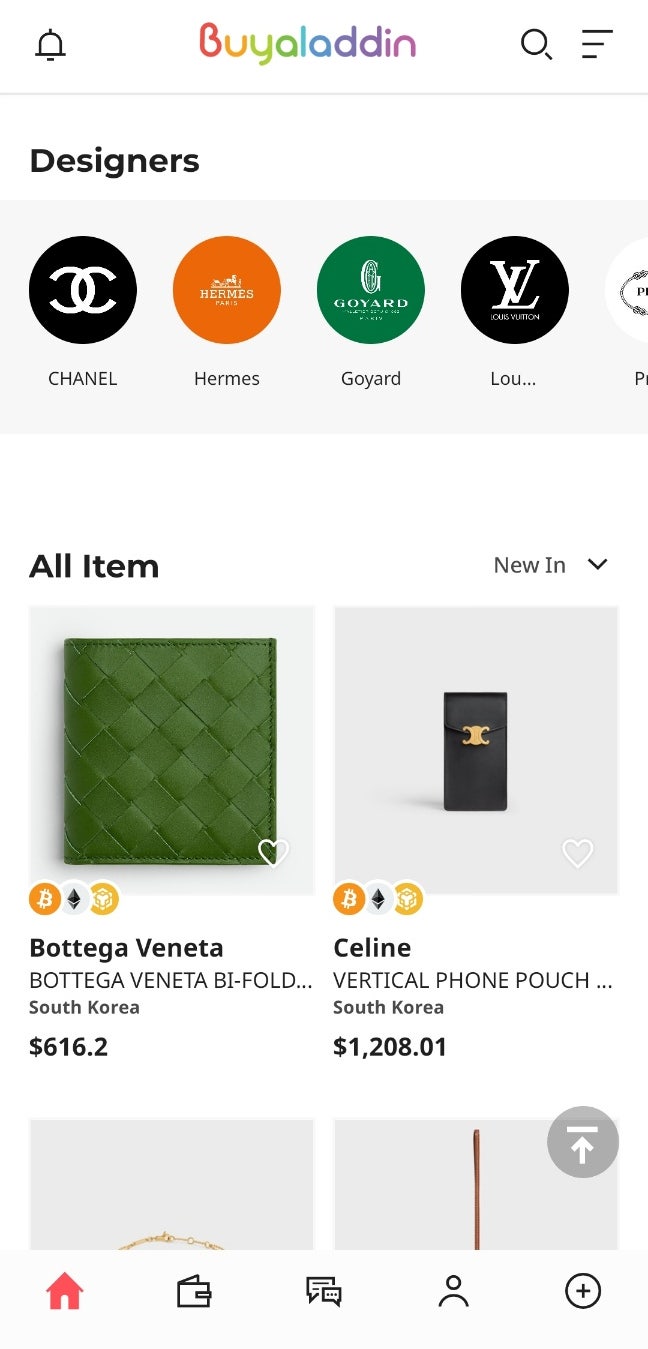The height and width of the screenshot is (1349, 648).
Task: Open the filter menu icon
Action: point(597,45)
